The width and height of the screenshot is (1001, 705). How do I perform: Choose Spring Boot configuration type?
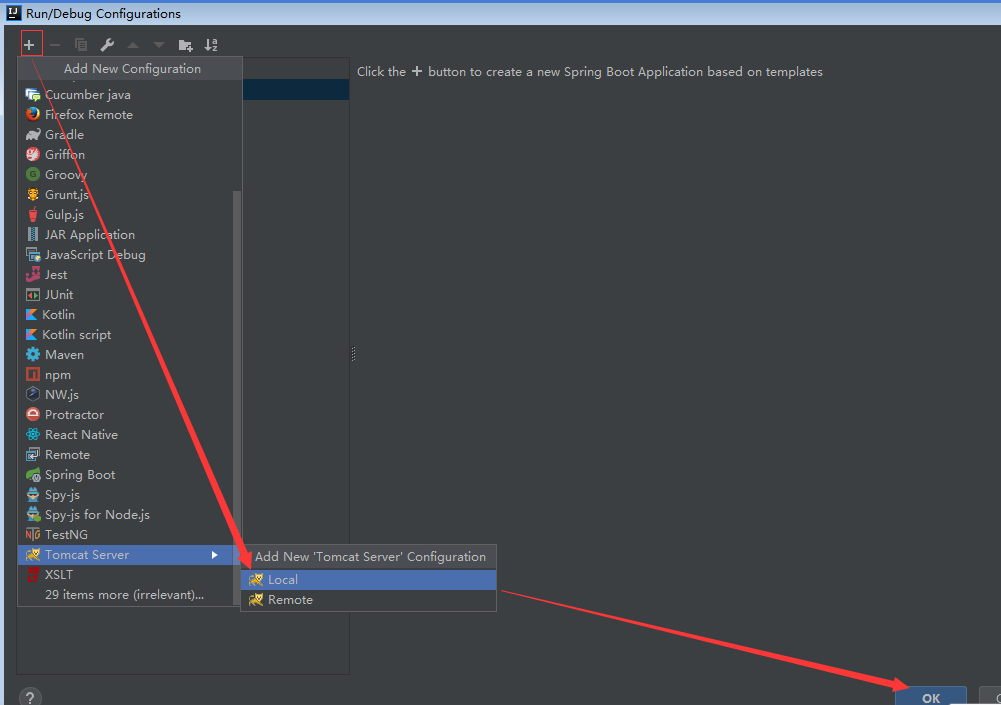click(x=126, y=474)
